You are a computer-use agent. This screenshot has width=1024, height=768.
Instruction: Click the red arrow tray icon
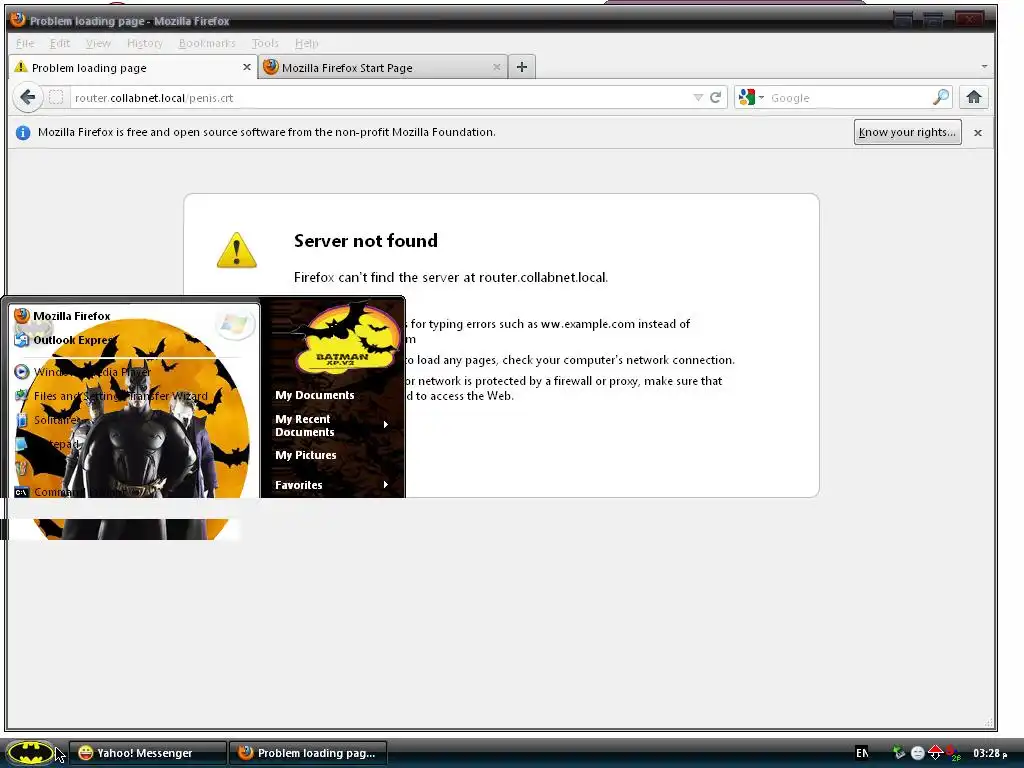(935, 752)
